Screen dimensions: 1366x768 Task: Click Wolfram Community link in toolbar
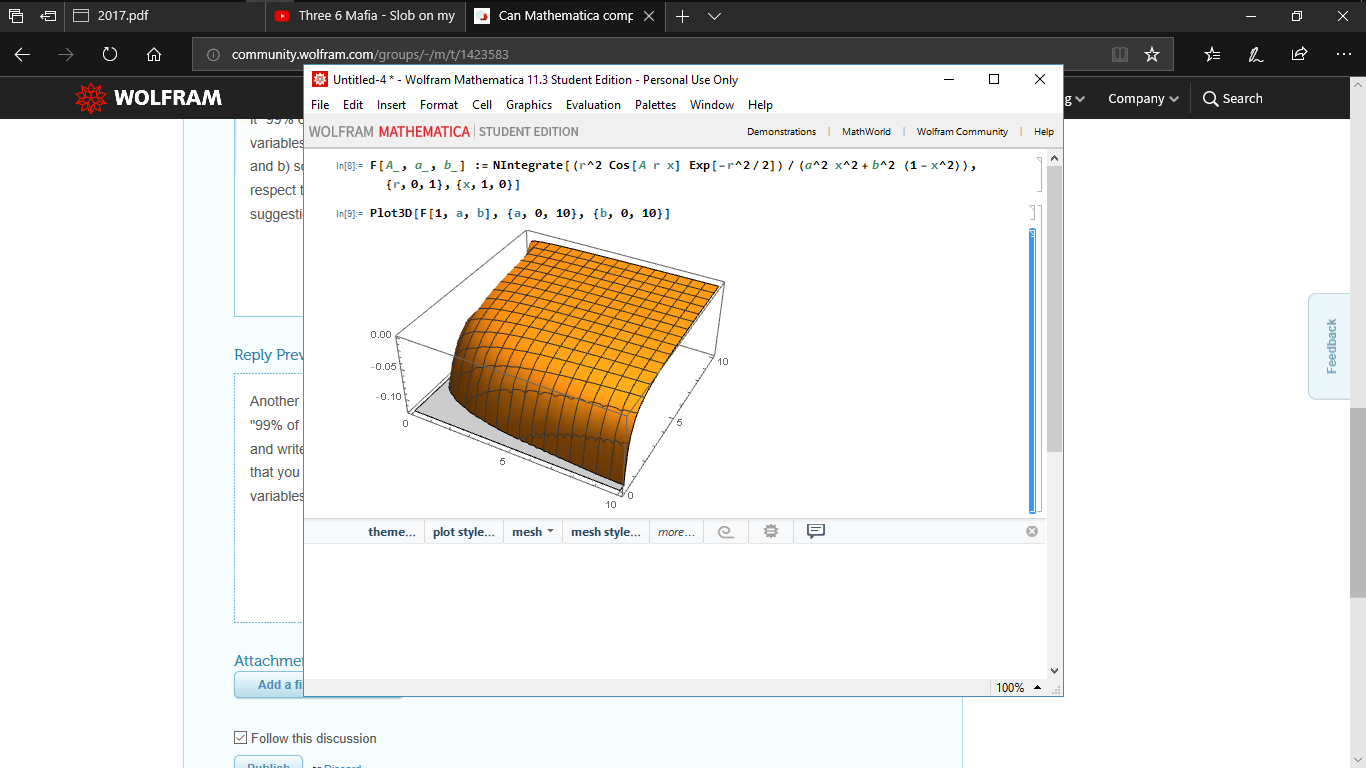962,132
